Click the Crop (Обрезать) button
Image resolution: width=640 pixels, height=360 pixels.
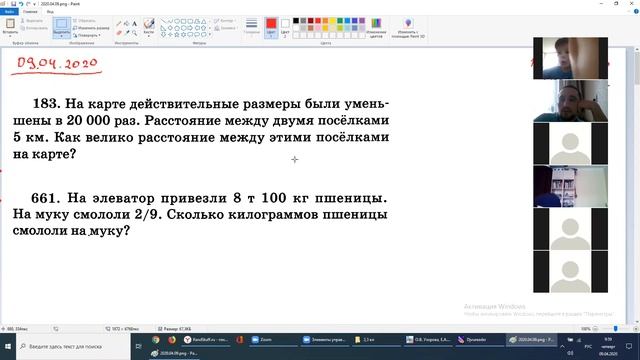click(x=84, y=20)
